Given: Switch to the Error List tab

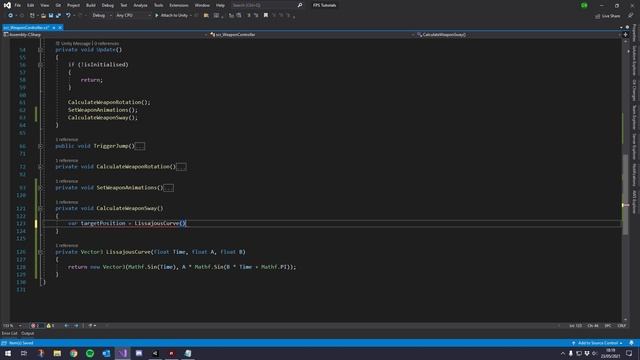Looking at the screenshot, I should click(9, 333).
